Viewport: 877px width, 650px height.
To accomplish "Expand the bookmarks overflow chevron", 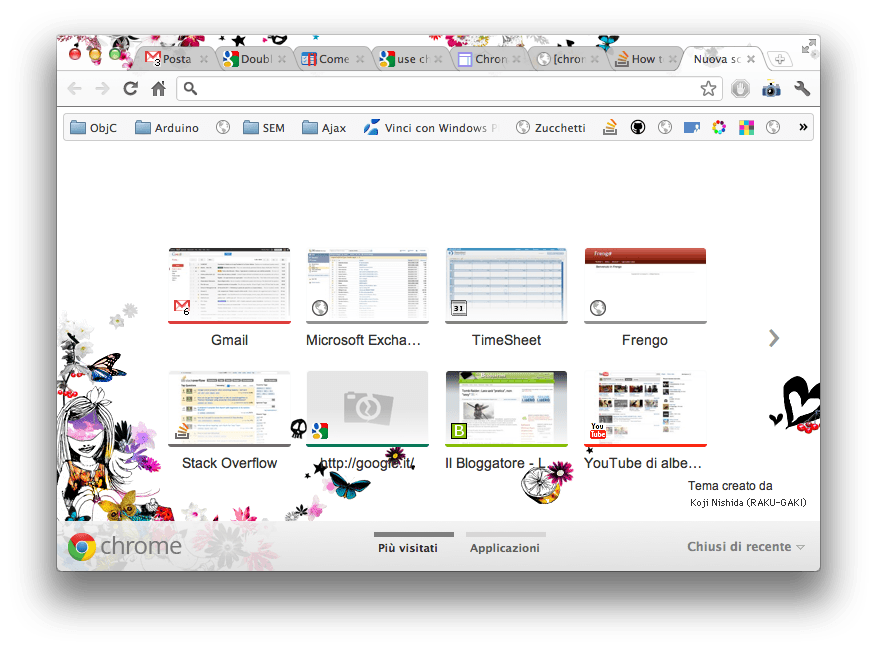I will [x=802, y=127].
